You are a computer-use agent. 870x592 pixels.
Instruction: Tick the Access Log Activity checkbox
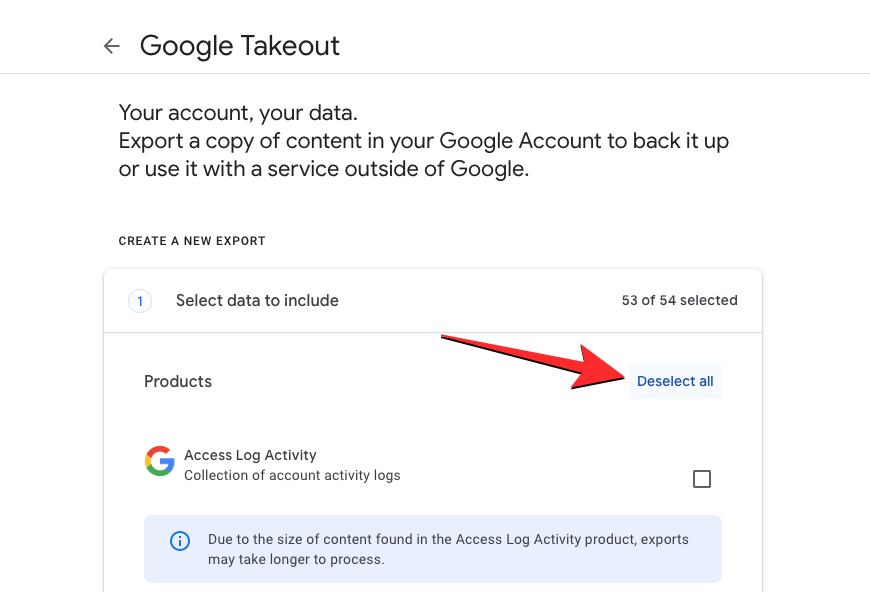(x=702, y=479)
